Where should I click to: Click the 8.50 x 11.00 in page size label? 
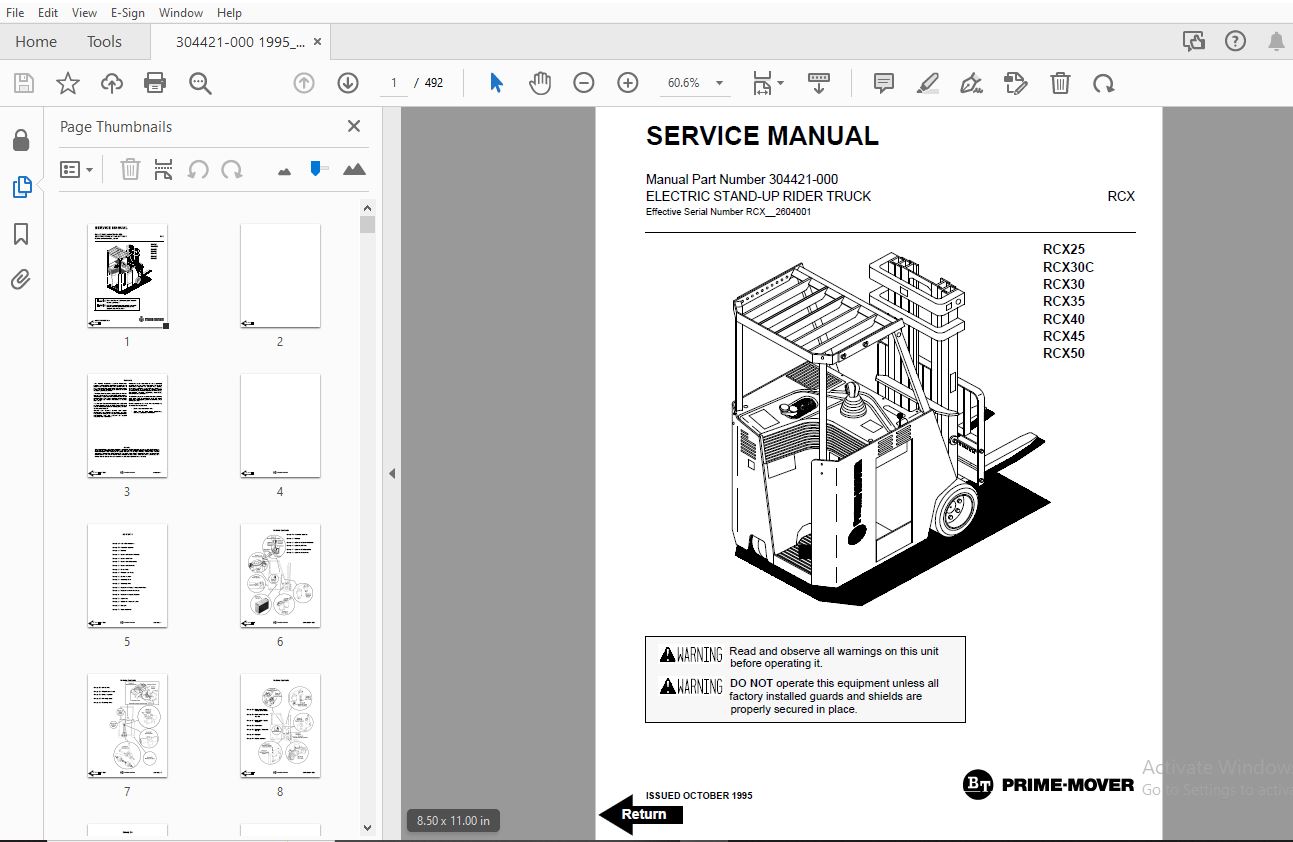coord(453,821)
